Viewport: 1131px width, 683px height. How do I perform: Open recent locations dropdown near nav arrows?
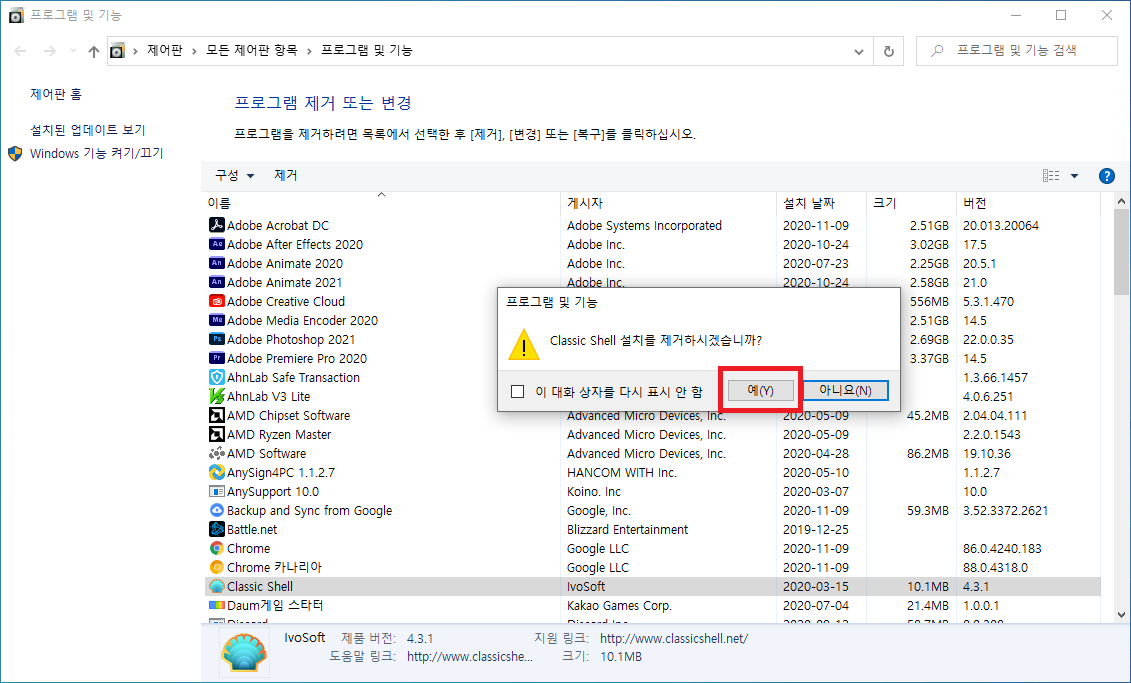74,51
